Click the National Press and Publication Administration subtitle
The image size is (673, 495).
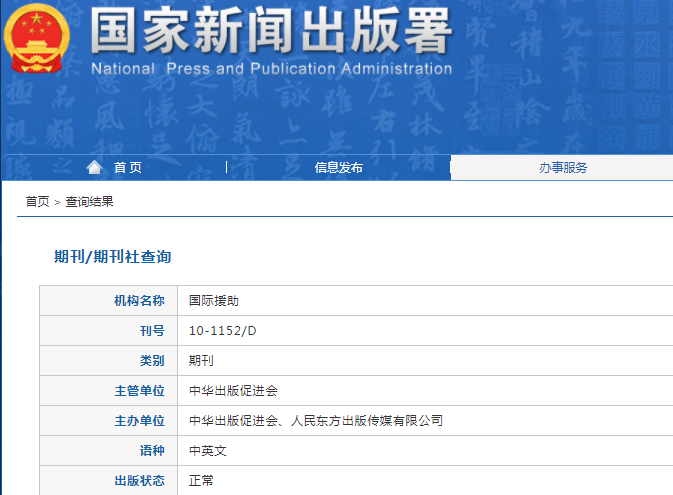272,68
